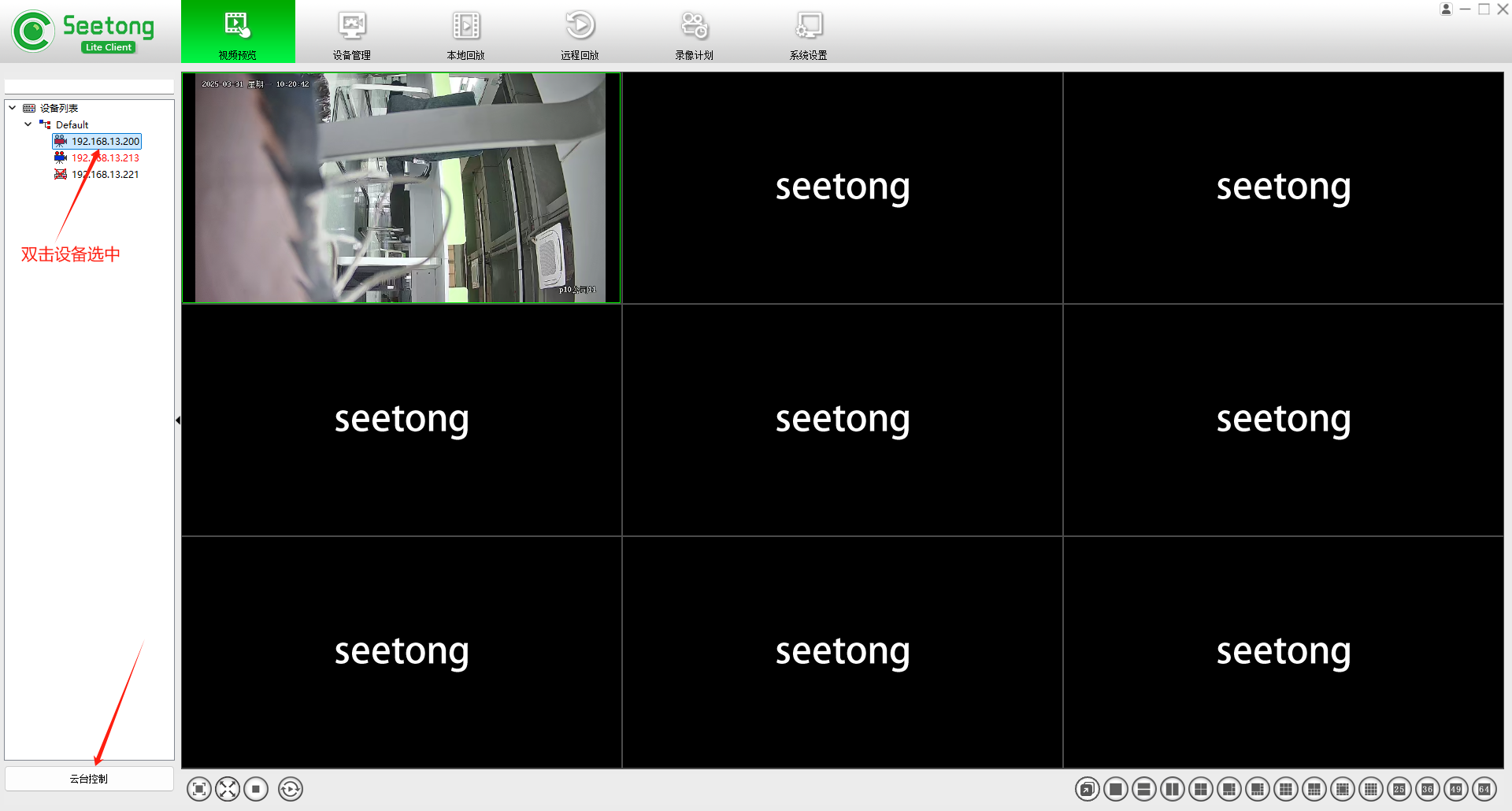This screenshot has width=1512, height=811.
Task: Switch to sixteen-window grid layout
Action: click(1371, 789)
